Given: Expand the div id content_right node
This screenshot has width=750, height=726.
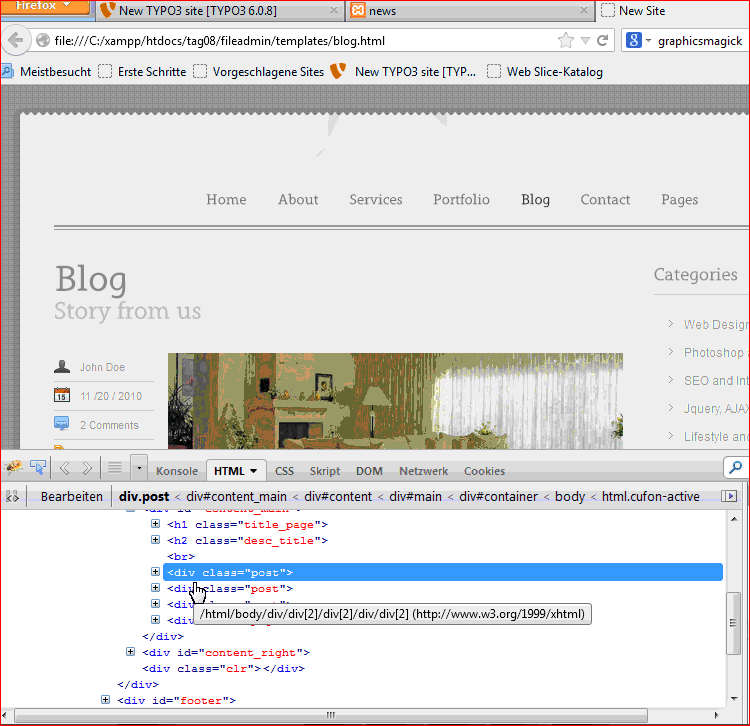Looking at the screenshot, I should click(x=130, y=651).
